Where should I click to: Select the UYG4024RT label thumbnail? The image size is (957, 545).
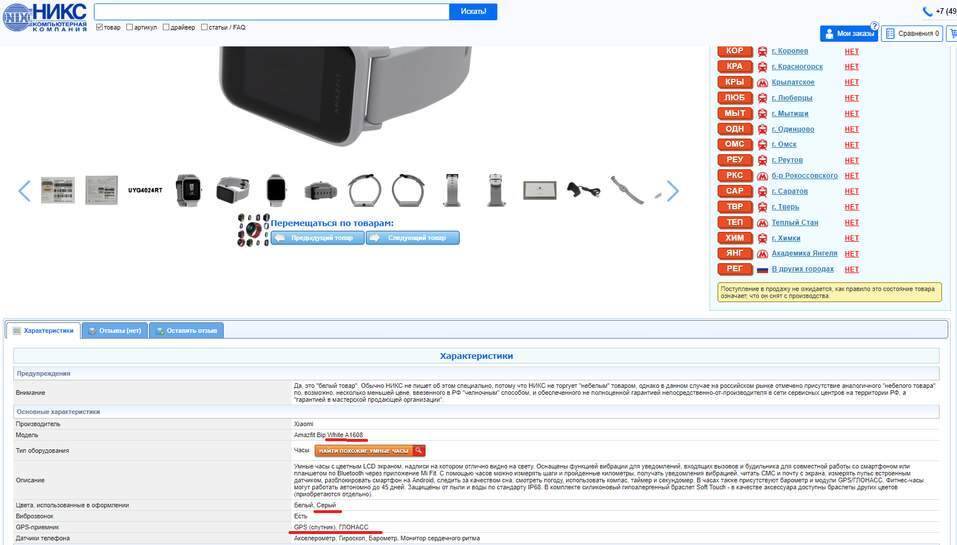[145, 190]
